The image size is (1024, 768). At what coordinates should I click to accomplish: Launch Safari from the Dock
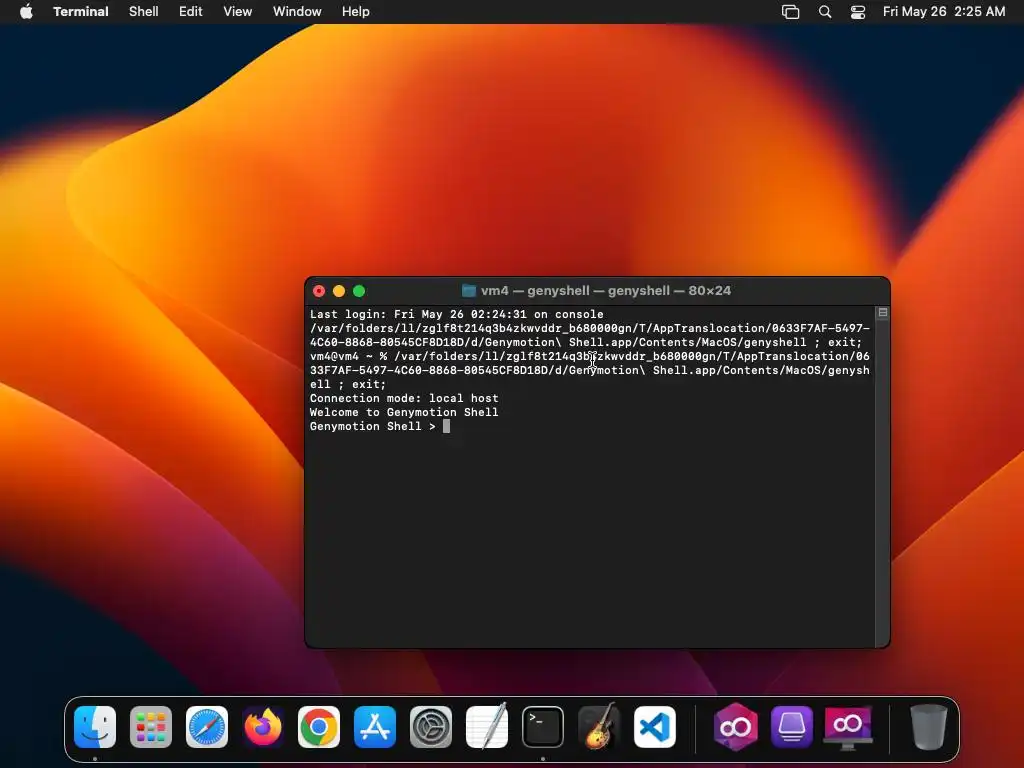point(207,727)
